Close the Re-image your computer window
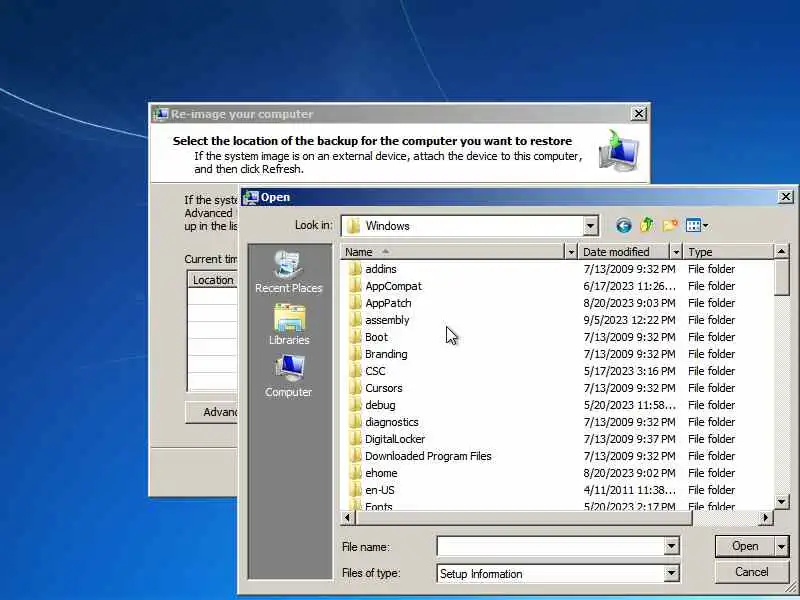 (x=639, y=114)
